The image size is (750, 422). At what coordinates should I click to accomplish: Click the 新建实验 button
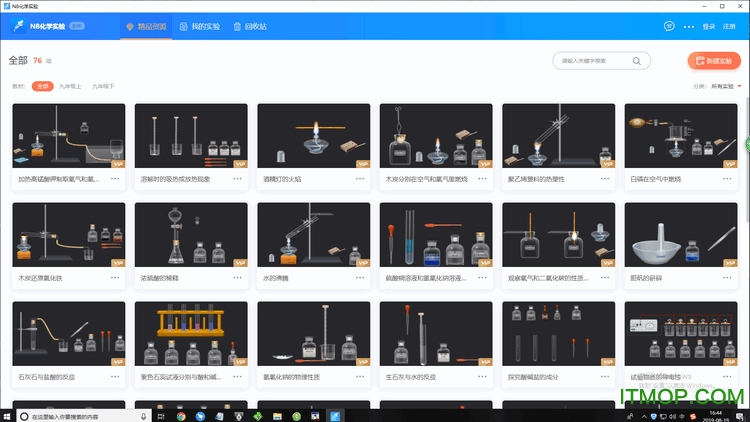714,61
